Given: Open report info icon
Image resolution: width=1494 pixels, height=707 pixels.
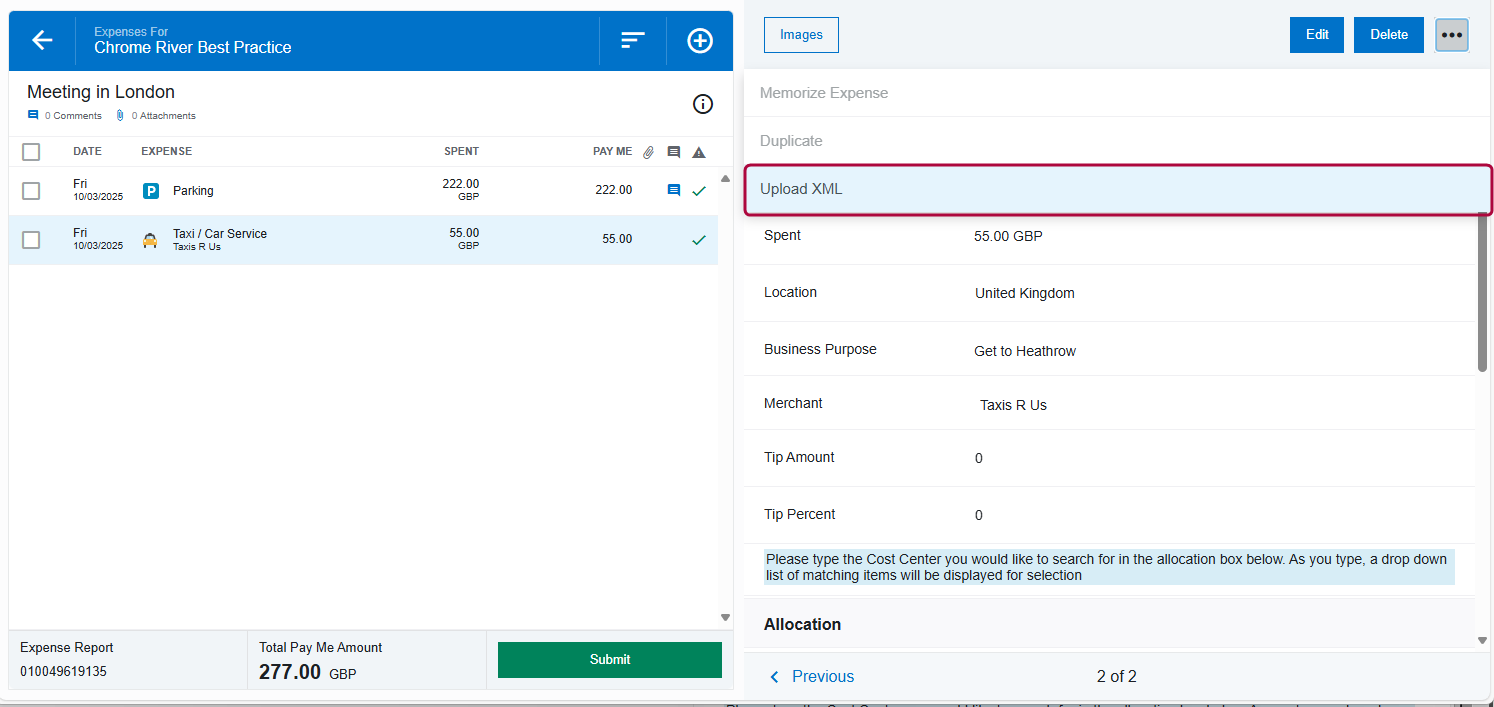Looking at the screenshot, I should [x=703, y=104].
